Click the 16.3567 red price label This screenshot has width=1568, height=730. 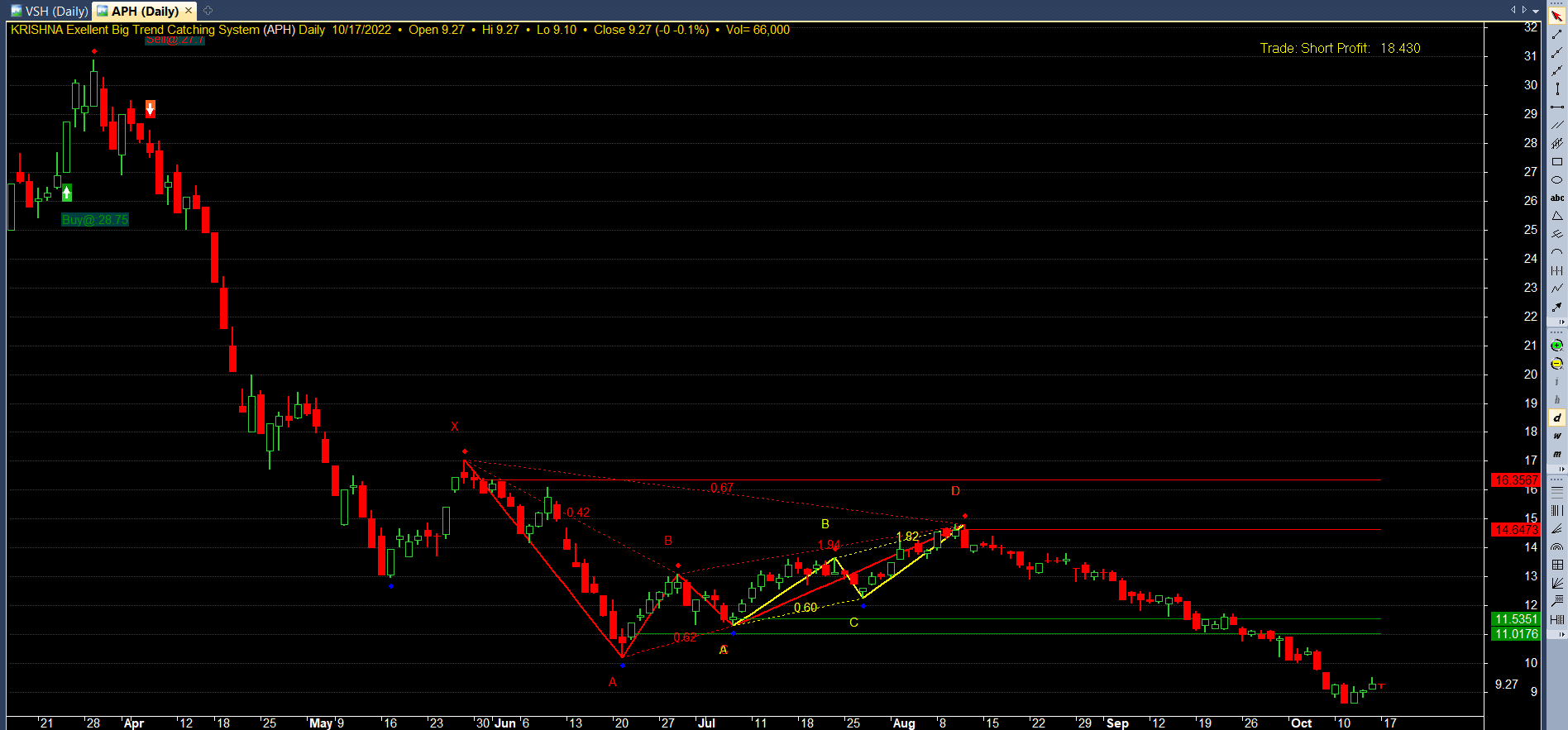point(1516,480)
